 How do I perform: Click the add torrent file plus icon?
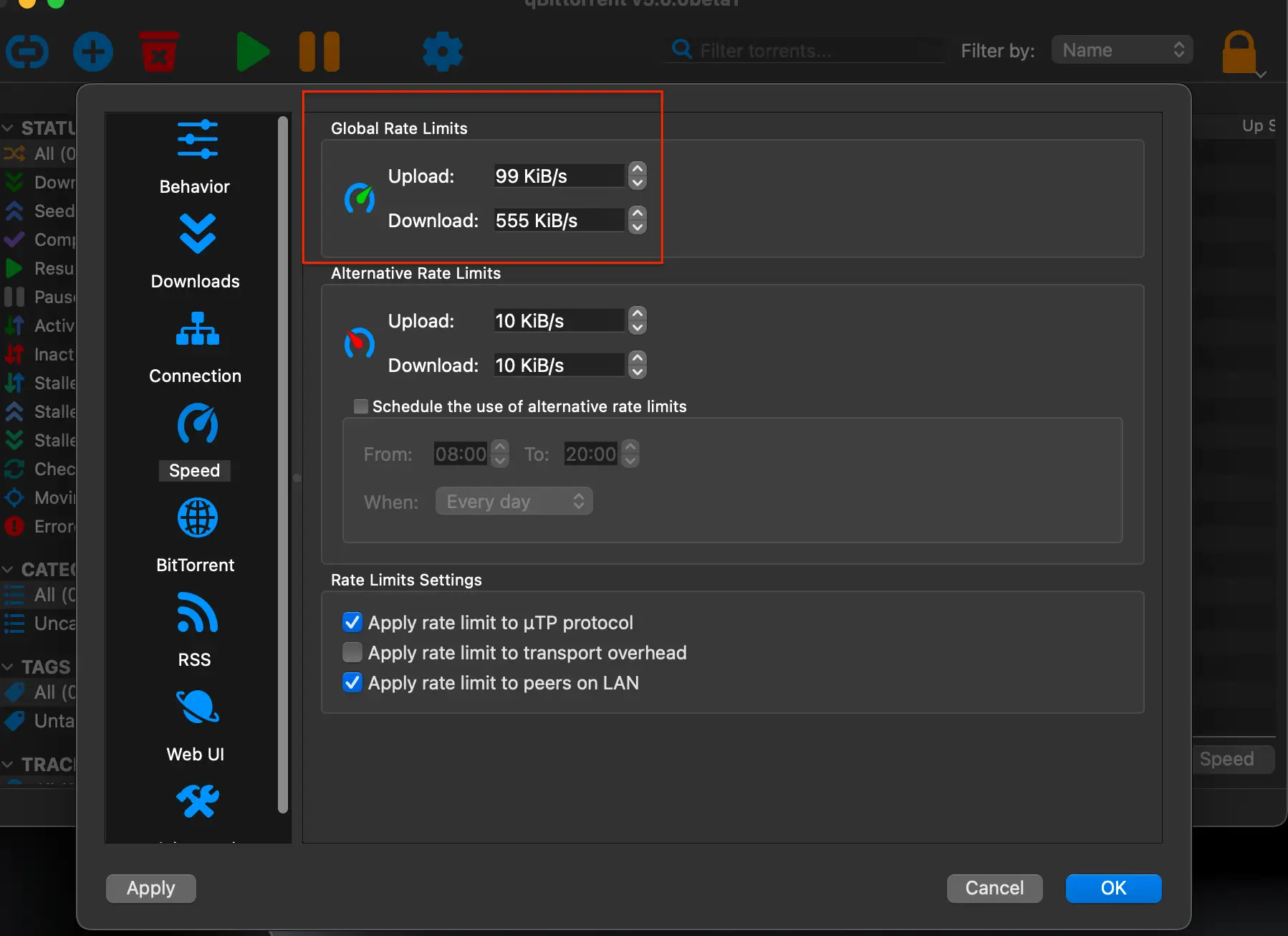tap(93, 52)
